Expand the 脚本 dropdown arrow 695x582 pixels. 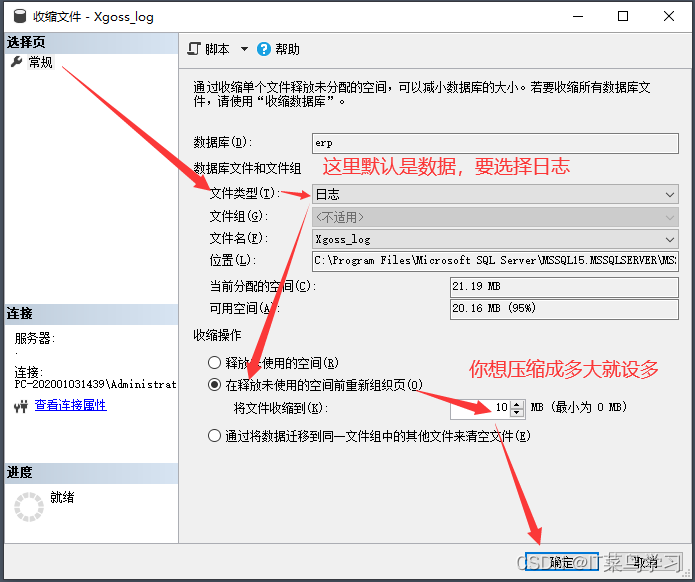point(244,49)
